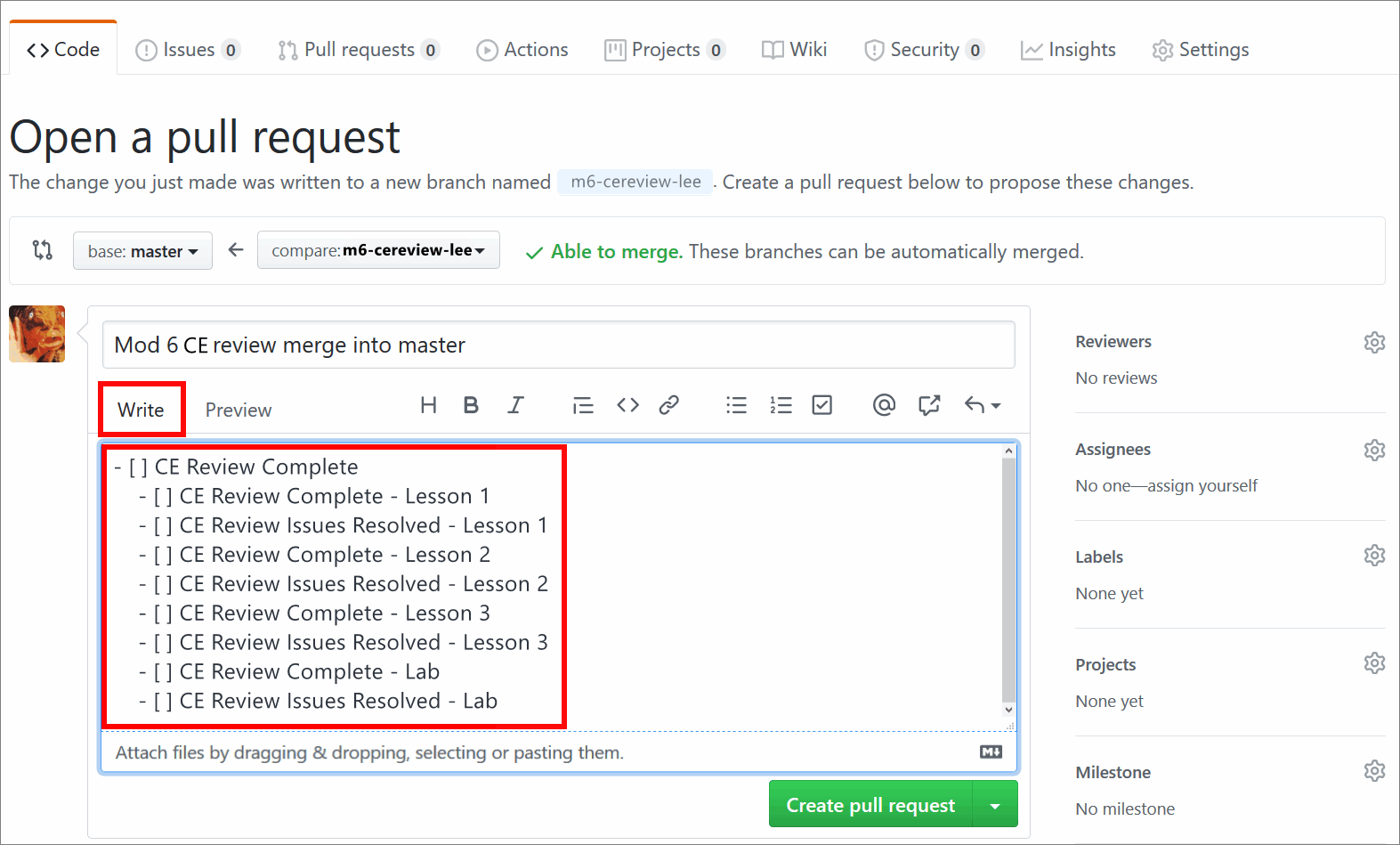Click the 'CE Review Complete - Lesson 1' line

pos(314,496)
